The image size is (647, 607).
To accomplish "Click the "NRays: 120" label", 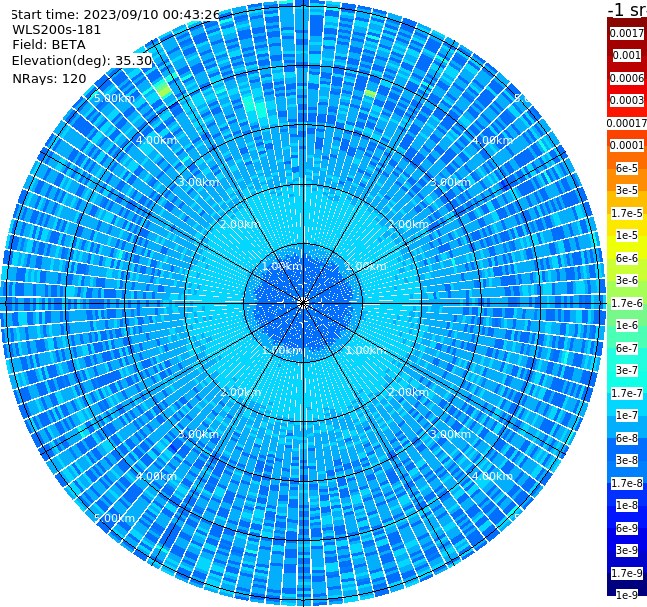I will pyautogui.click(x=49, y=78).
